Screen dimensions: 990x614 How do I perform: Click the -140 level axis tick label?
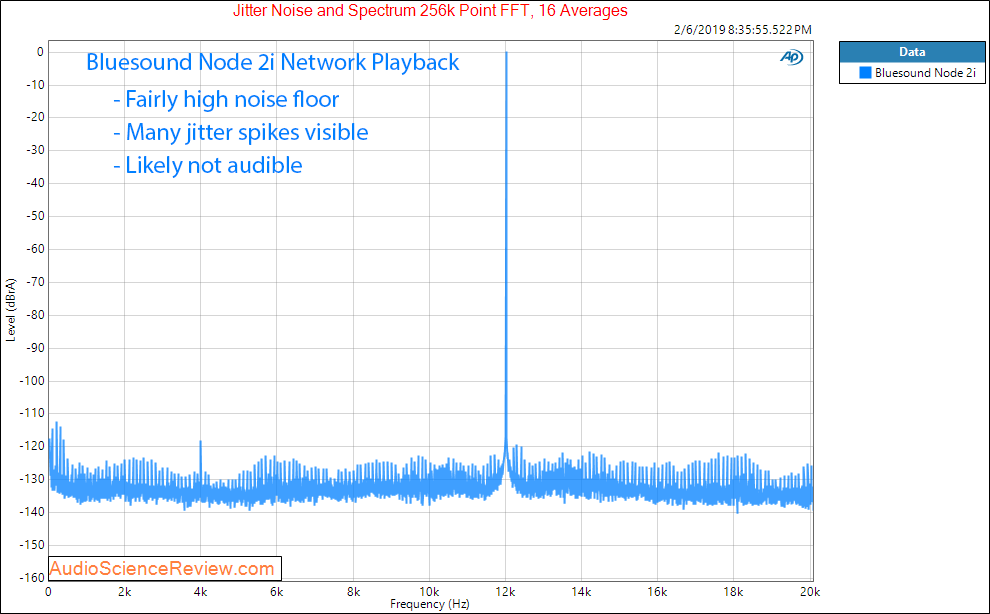[33, 512]
